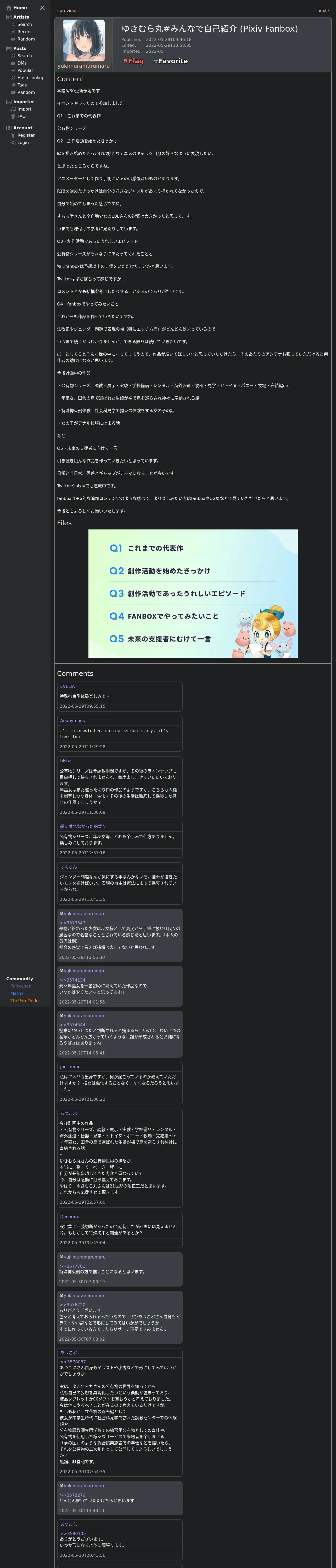The image size is (336, 1568).
Task: Click the Popular icon
Action: (x=13, y=71)
